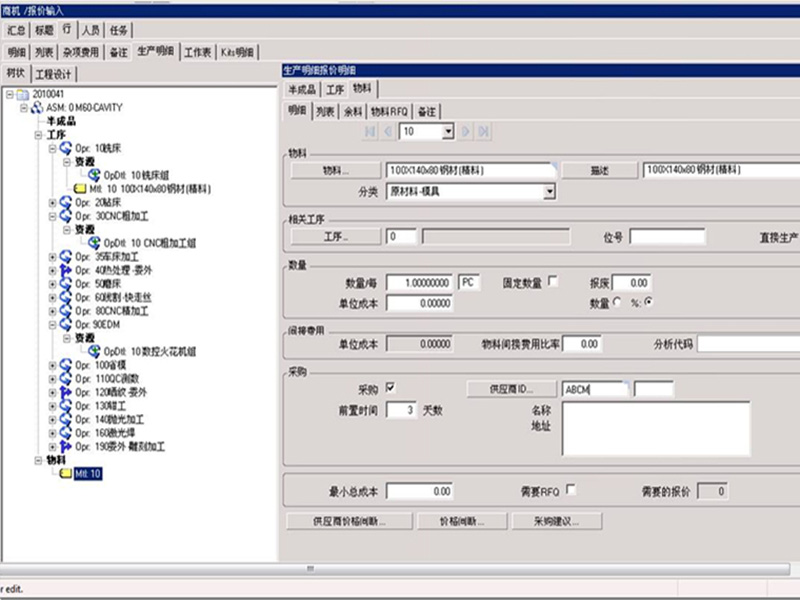Expand the Opr: 160 operation node
The height and width of the screenshot is (600, 800).
point(53,433)
